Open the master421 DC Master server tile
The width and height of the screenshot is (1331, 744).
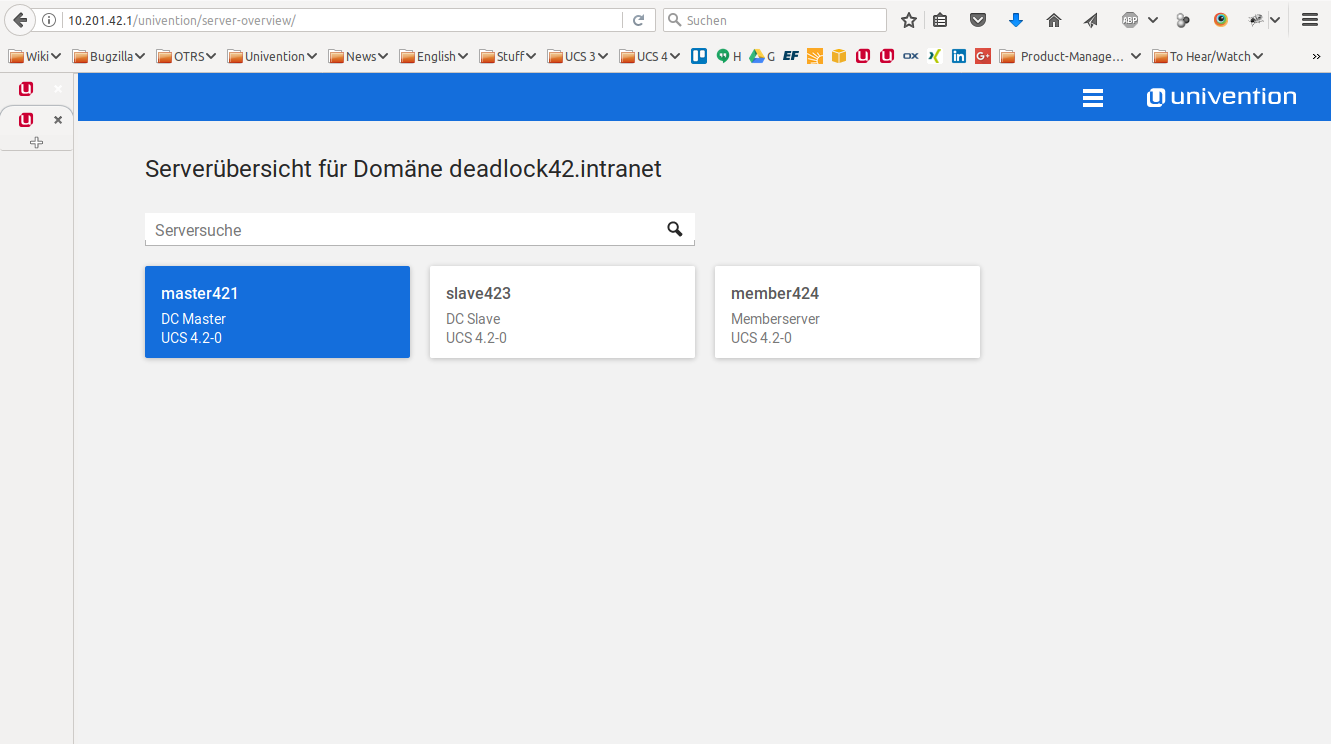pyautogui.click(x=277, y=311)
